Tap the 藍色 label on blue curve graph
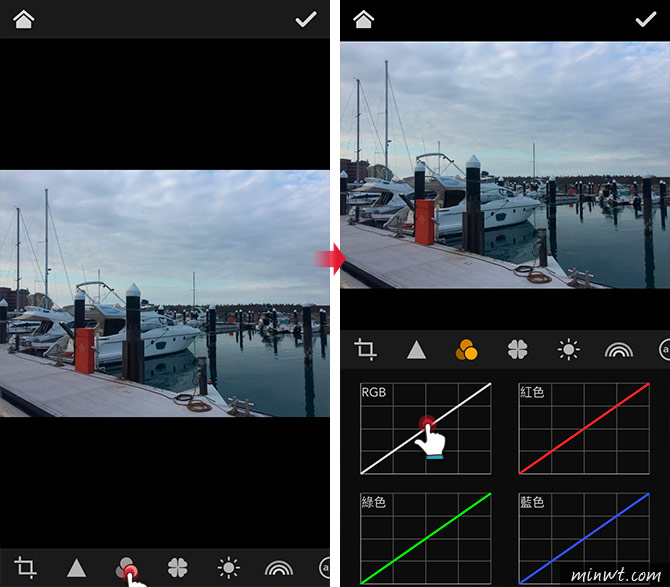The image size is (670, 587). [x=532, y=502]
